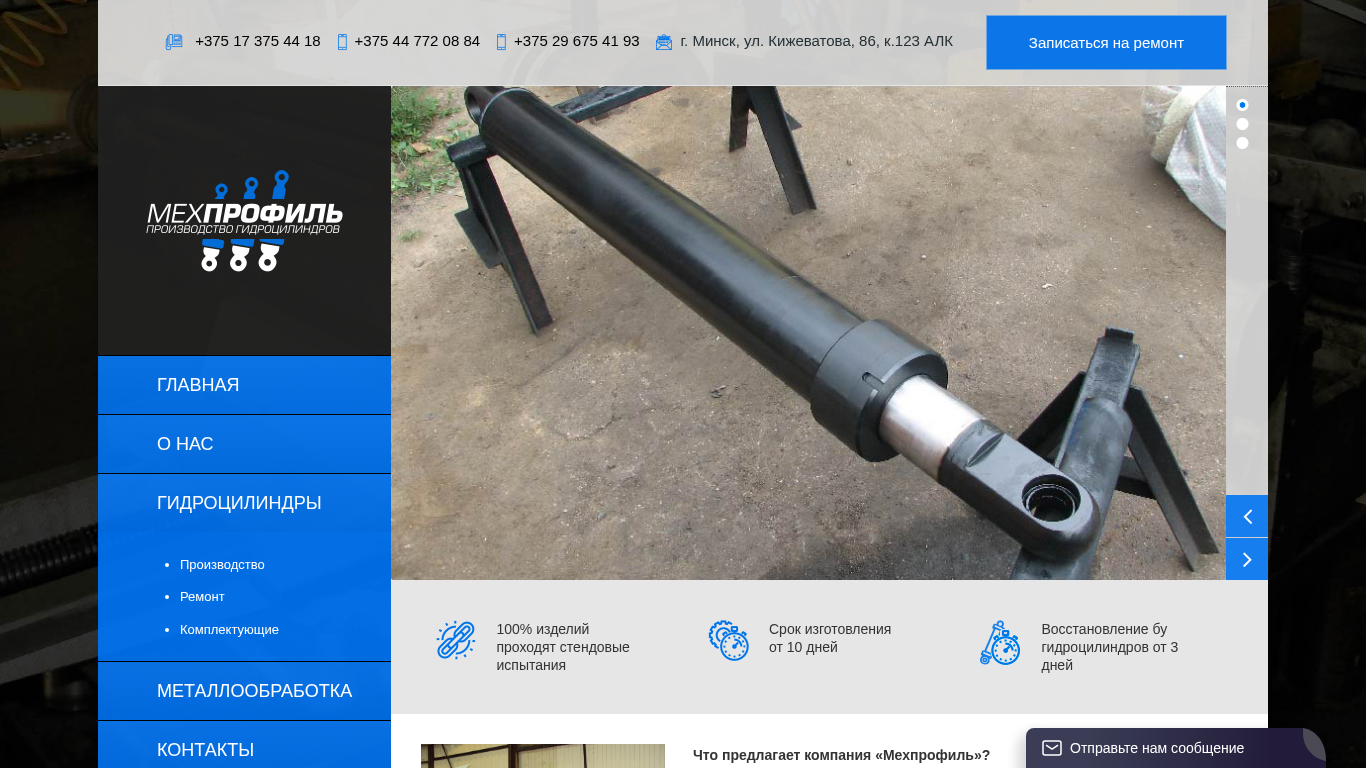Call phone number +375 44 772 08 84

click(x=417, y=41)
